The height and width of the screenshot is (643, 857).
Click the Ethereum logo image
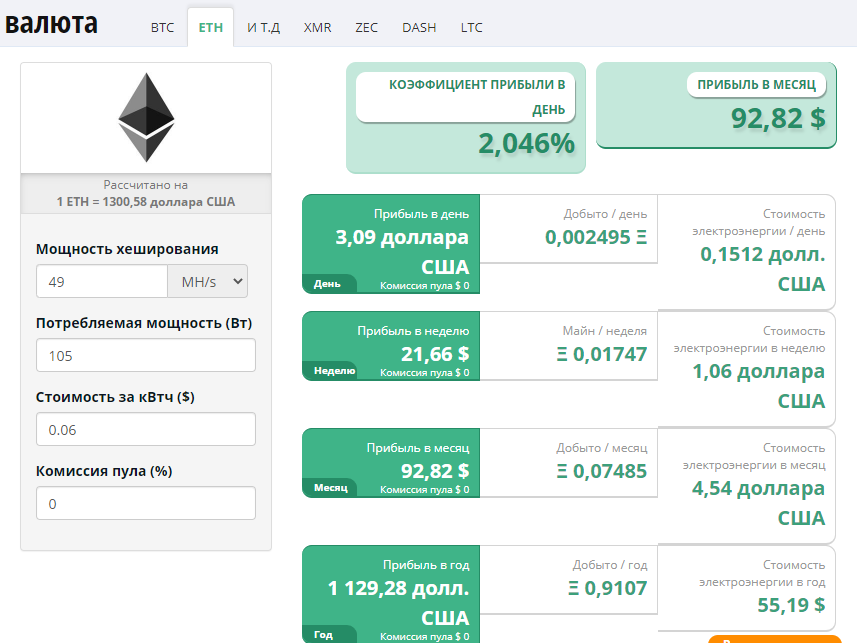(146, 117)
